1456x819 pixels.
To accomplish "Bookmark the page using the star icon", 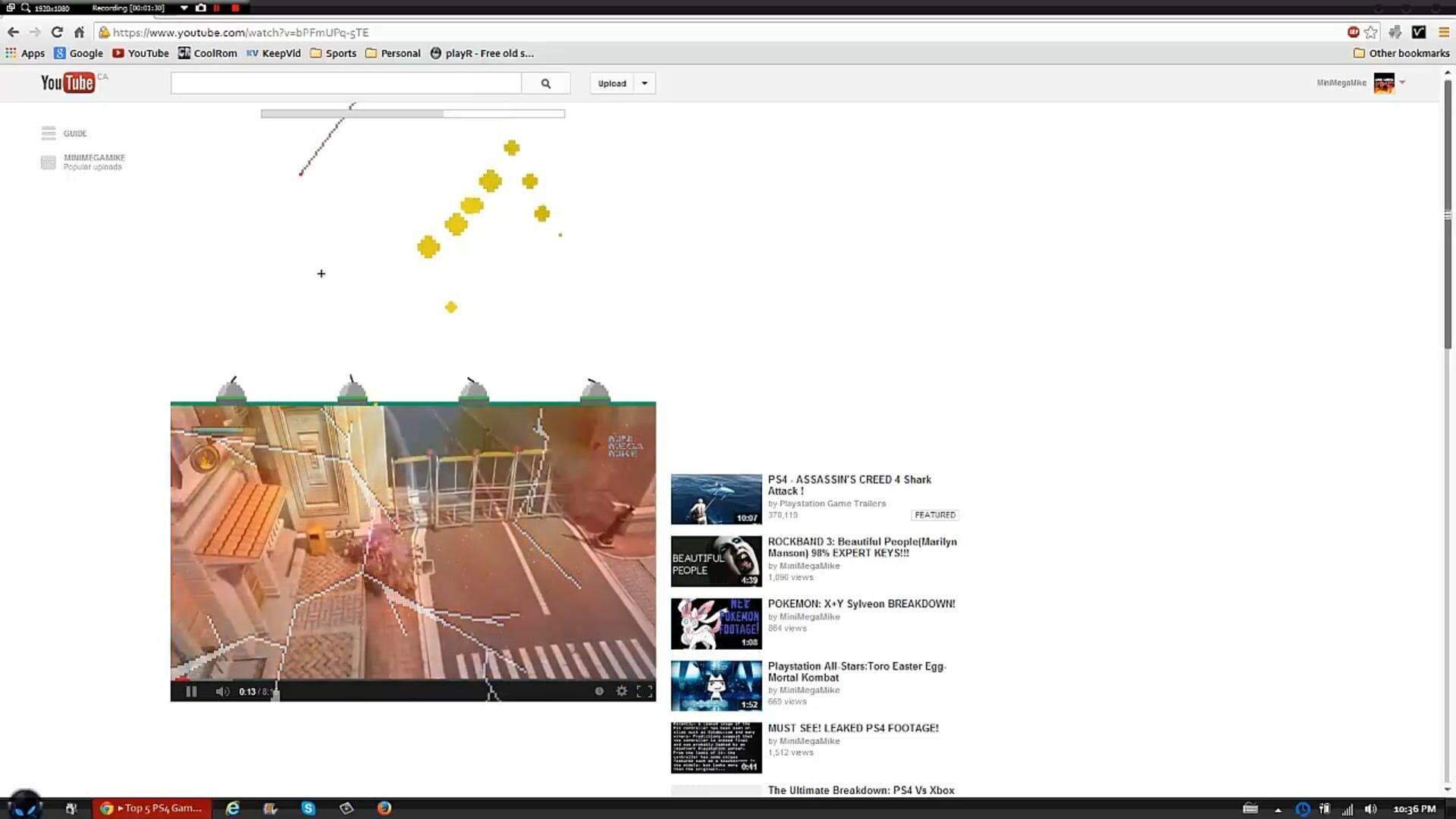I will 1370,32.
